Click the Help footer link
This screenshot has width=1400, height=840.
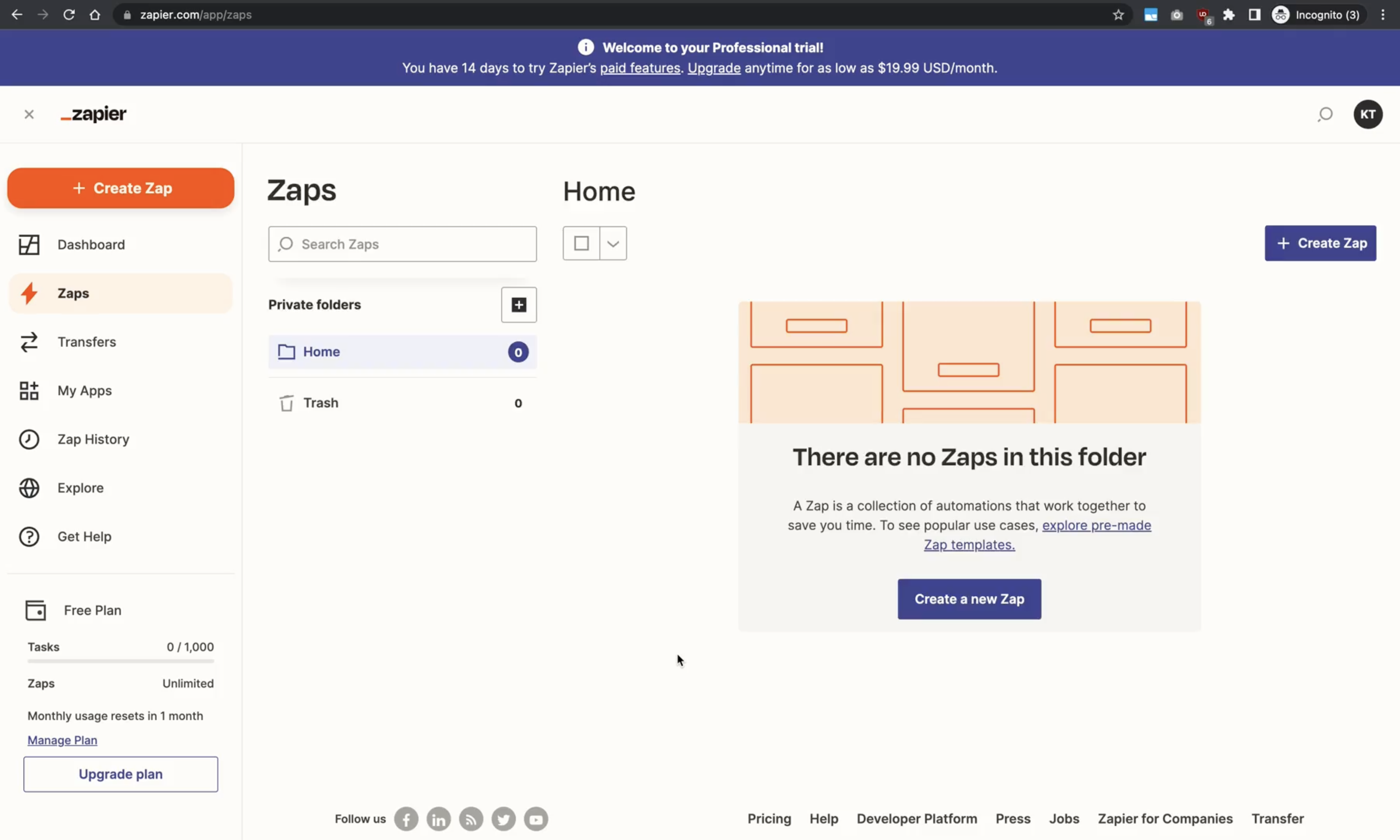824,819
